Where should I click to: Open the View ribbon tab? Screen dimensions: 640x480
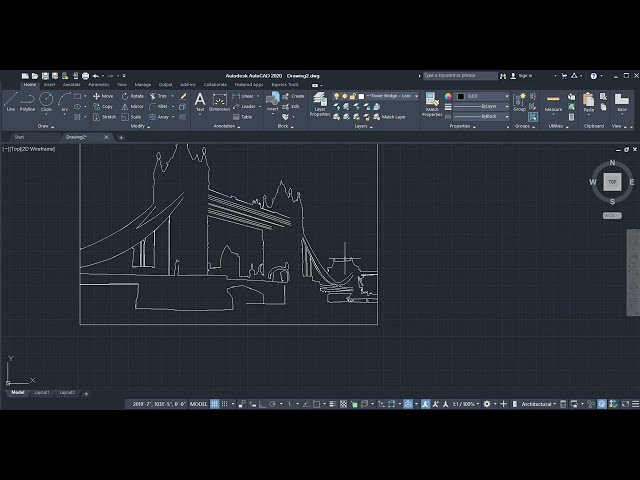[x=122, y=85]
